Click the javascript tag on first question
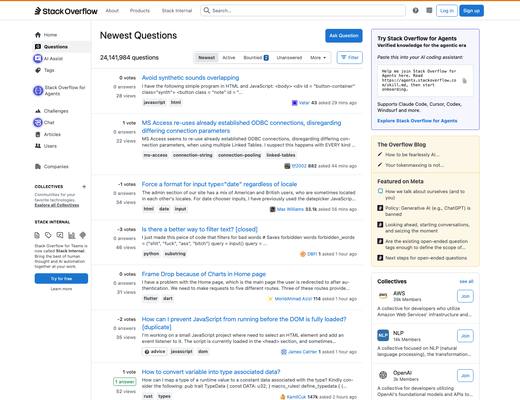Viewport: 520px width, 400px height. [154, 102]
